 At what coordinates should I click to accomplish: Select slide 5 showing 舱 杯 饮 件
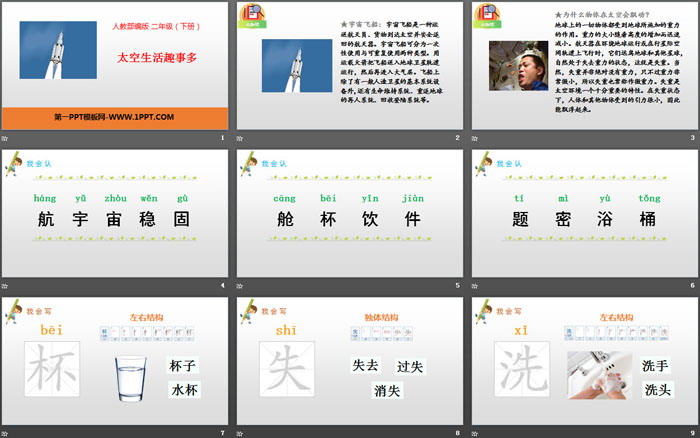pos(350,213)
